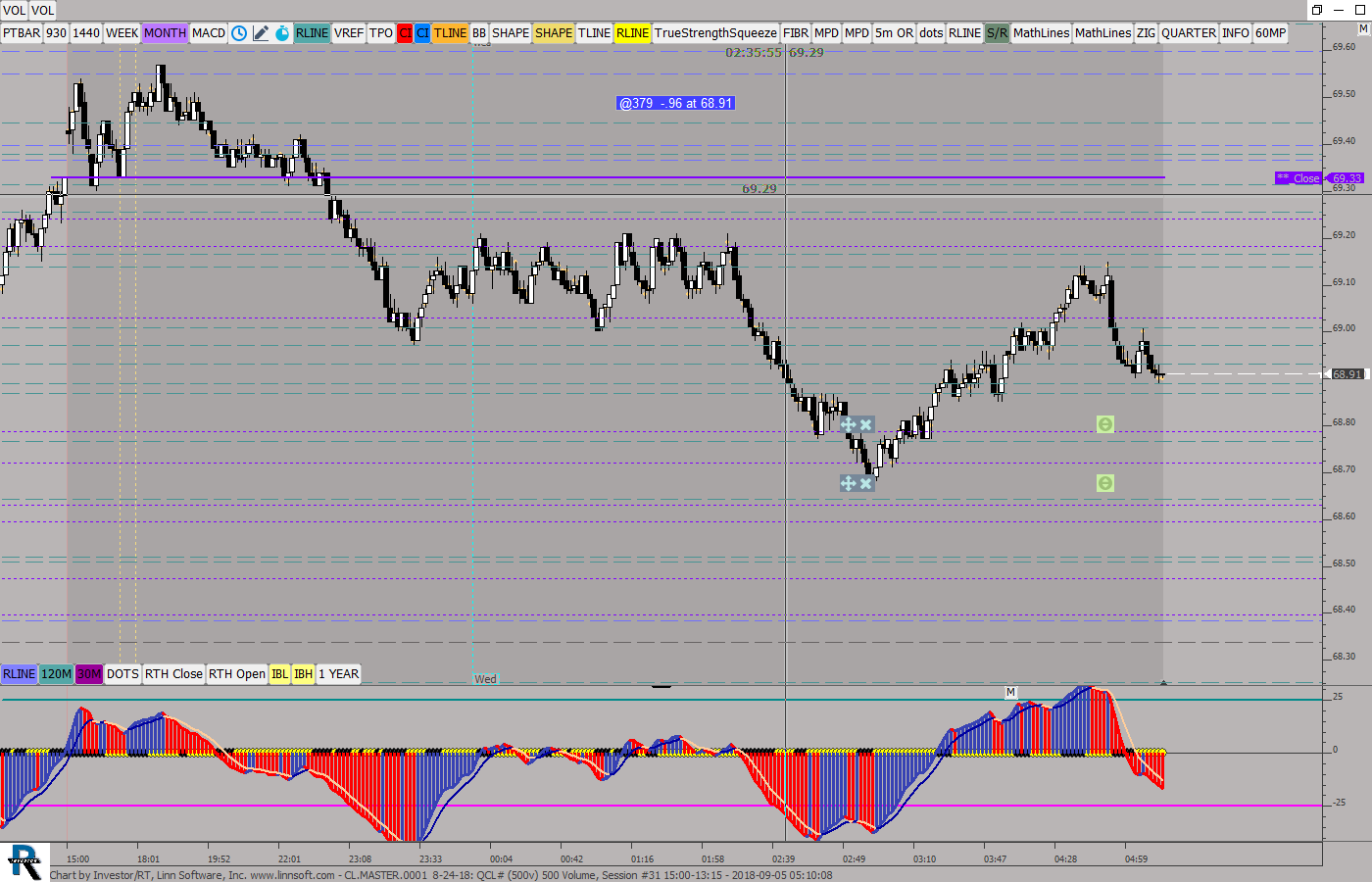Click the upper green circular adjust handle

coord(1104,424)
